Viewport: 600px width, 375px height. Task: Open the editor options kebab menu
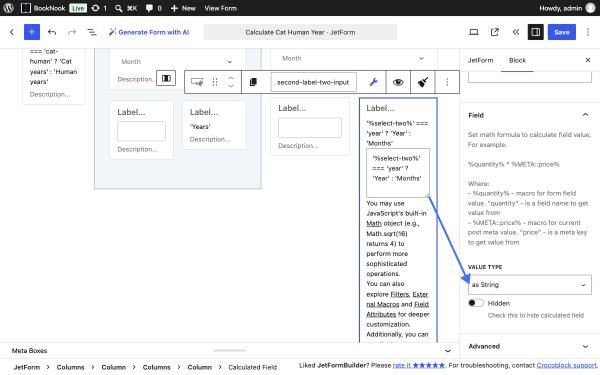588,32
